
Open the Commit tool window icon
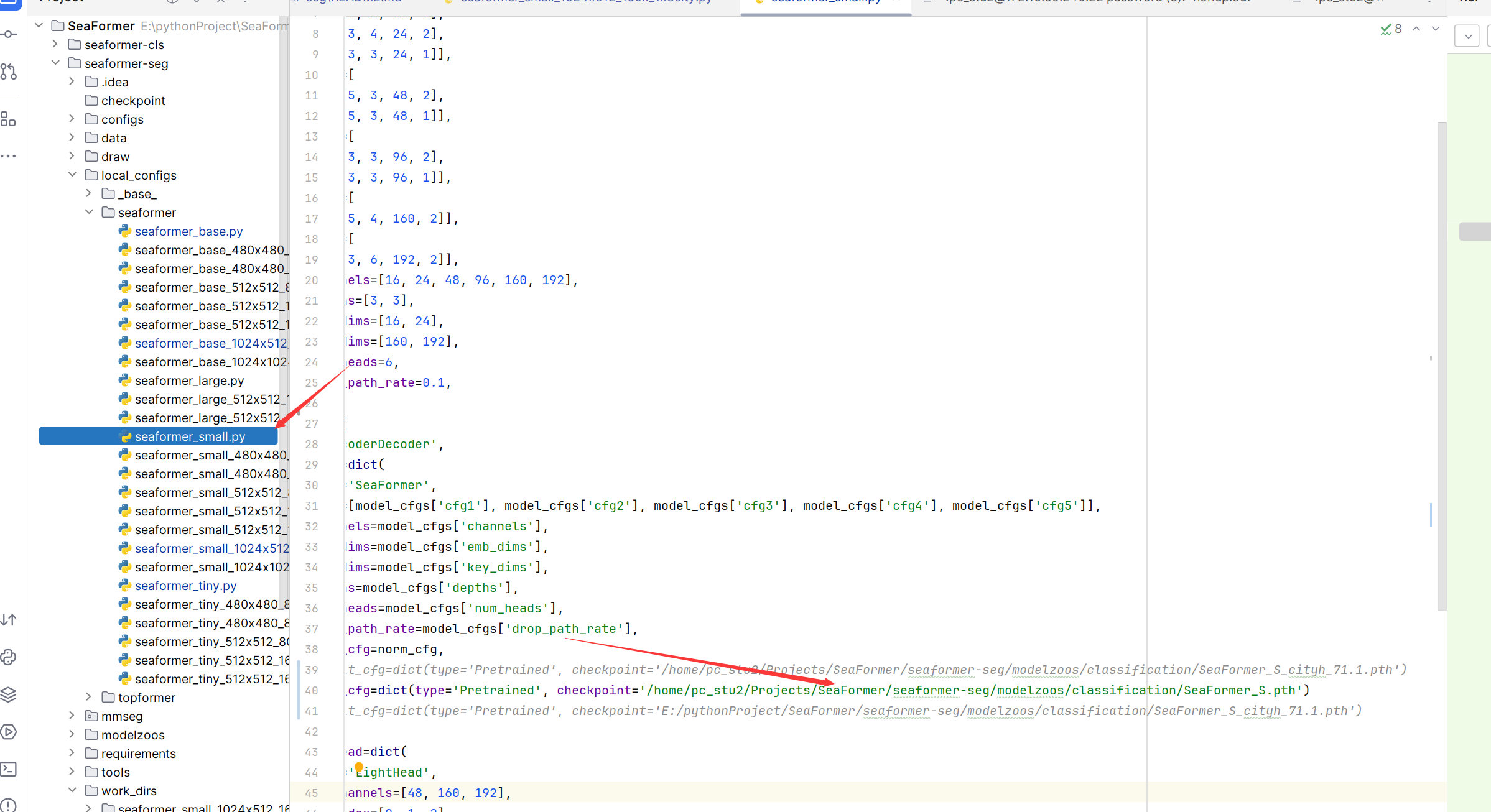[9, 34]
